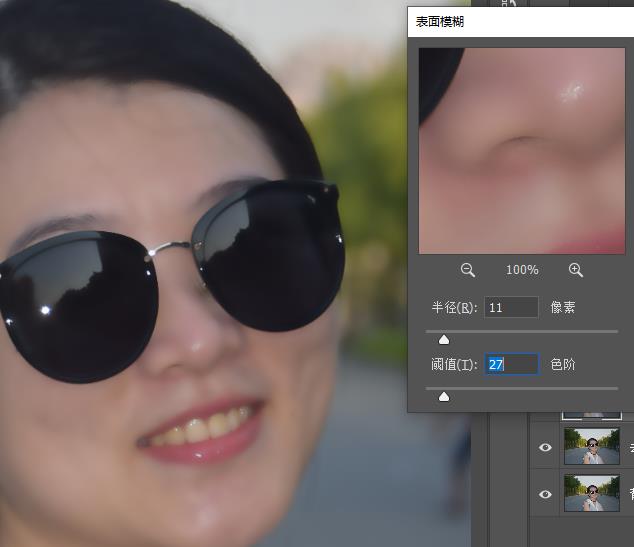Click the 像素 unit label
This screenshot has height=547, width=634.
click(x=563, y=308)
